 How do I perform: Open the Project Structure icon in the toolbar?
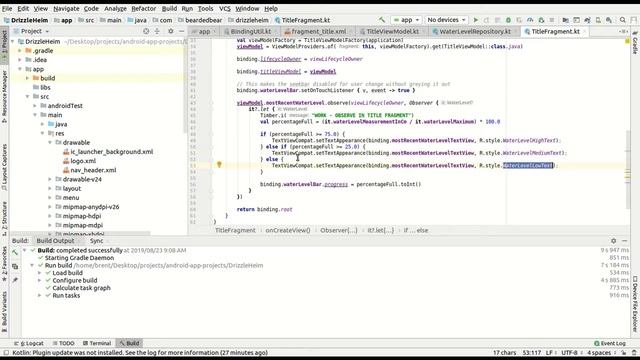565,20
